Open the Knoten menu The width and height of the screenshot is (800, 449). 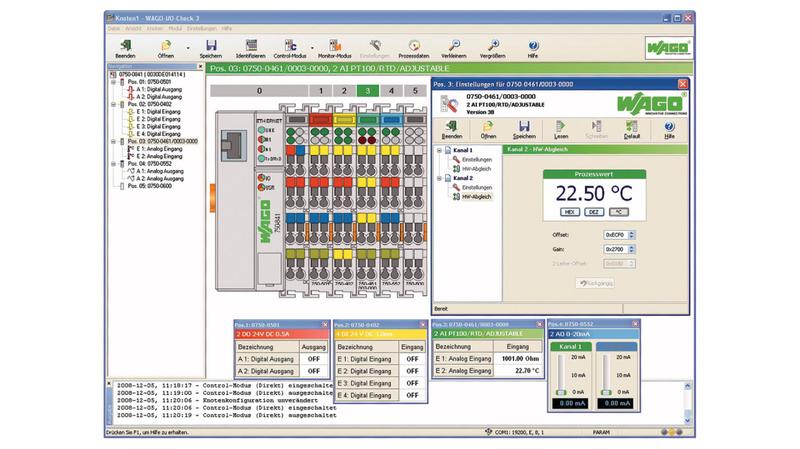pyautogui.click(x=152, y=28)
